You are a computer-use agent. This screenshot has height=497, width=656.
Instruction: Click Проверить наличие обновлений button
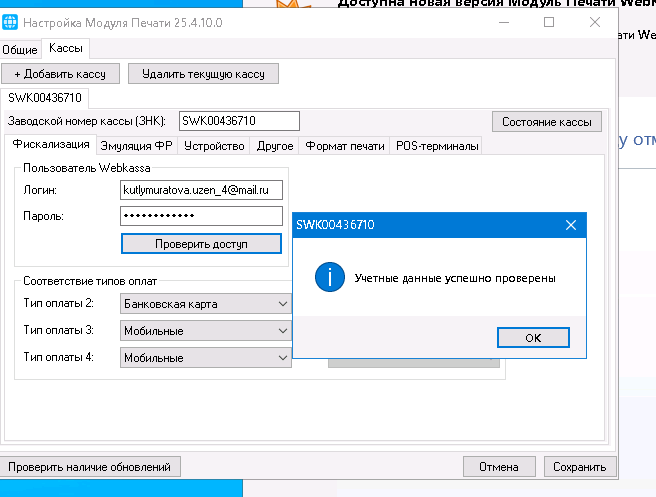coord(90,467)
